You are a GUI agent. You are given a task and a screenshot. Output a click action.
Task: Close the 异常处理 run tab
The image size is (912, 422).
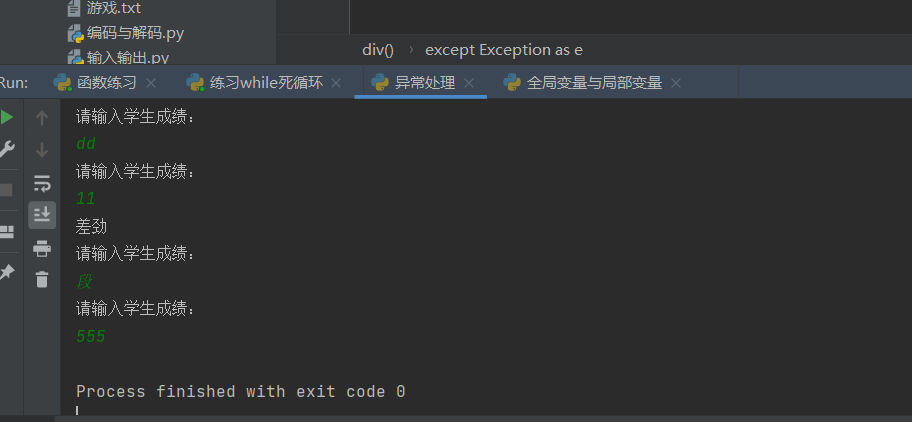click(x=469, y=83)
